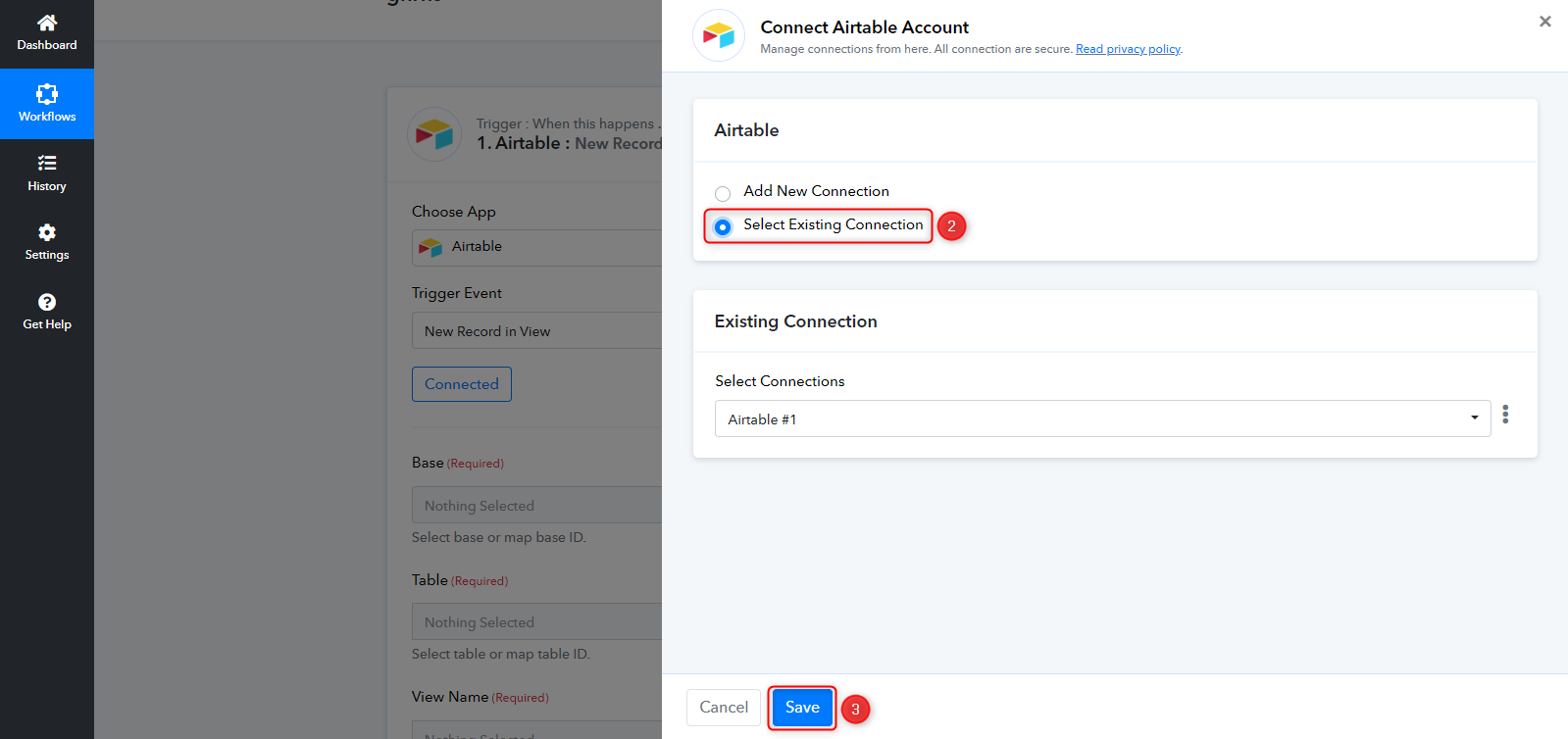The height and width of the screenshot is (739, 1568).
Task: Open the three-dot connection options menu
Action: 1505,415
